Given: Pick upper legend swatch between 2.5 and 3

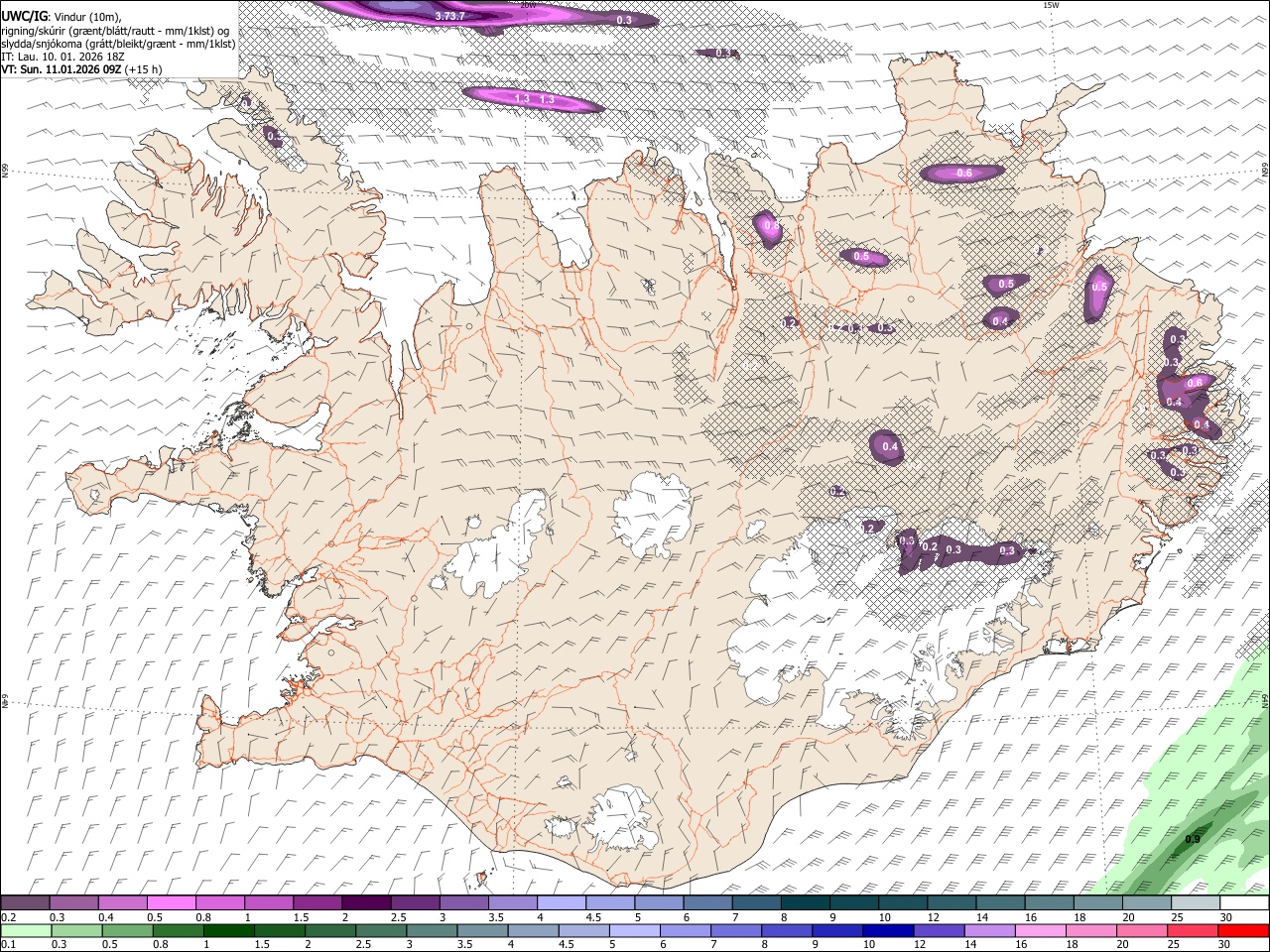Looking at the screenshot, I should (x=414, y=903).
